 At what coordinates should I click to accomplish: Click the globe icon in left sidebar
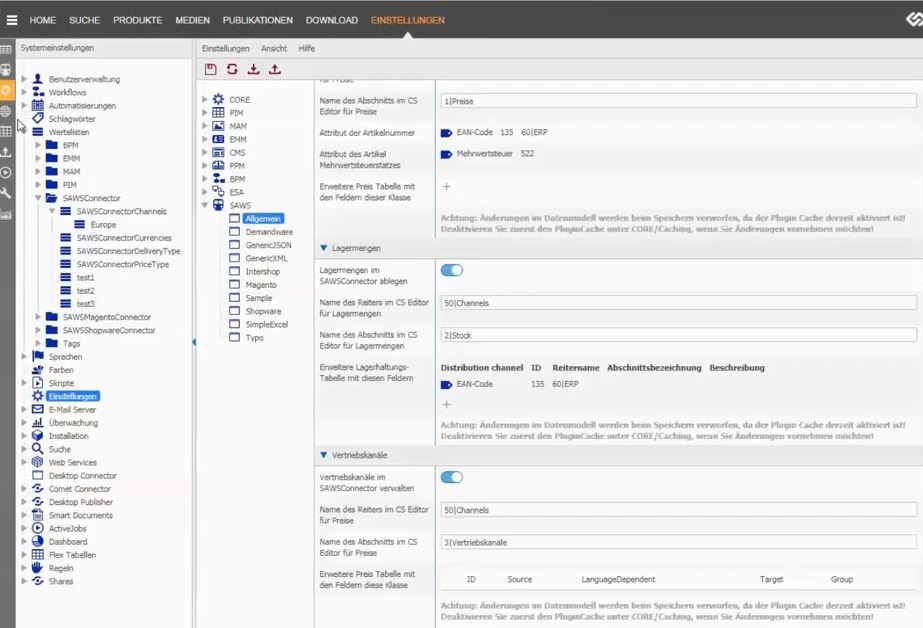(6, 111)
